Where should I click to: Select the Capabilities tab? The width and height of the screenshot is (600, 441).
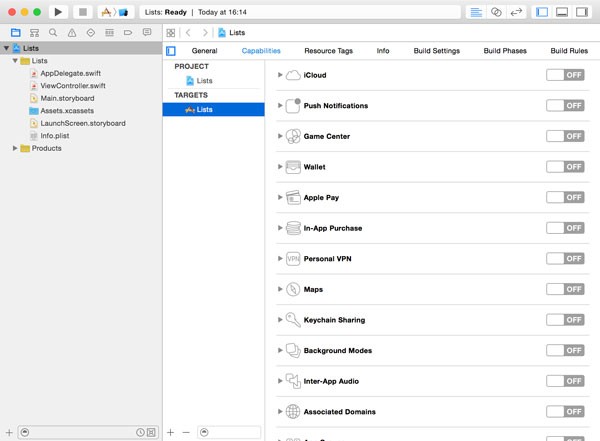[x=261, y=51]
